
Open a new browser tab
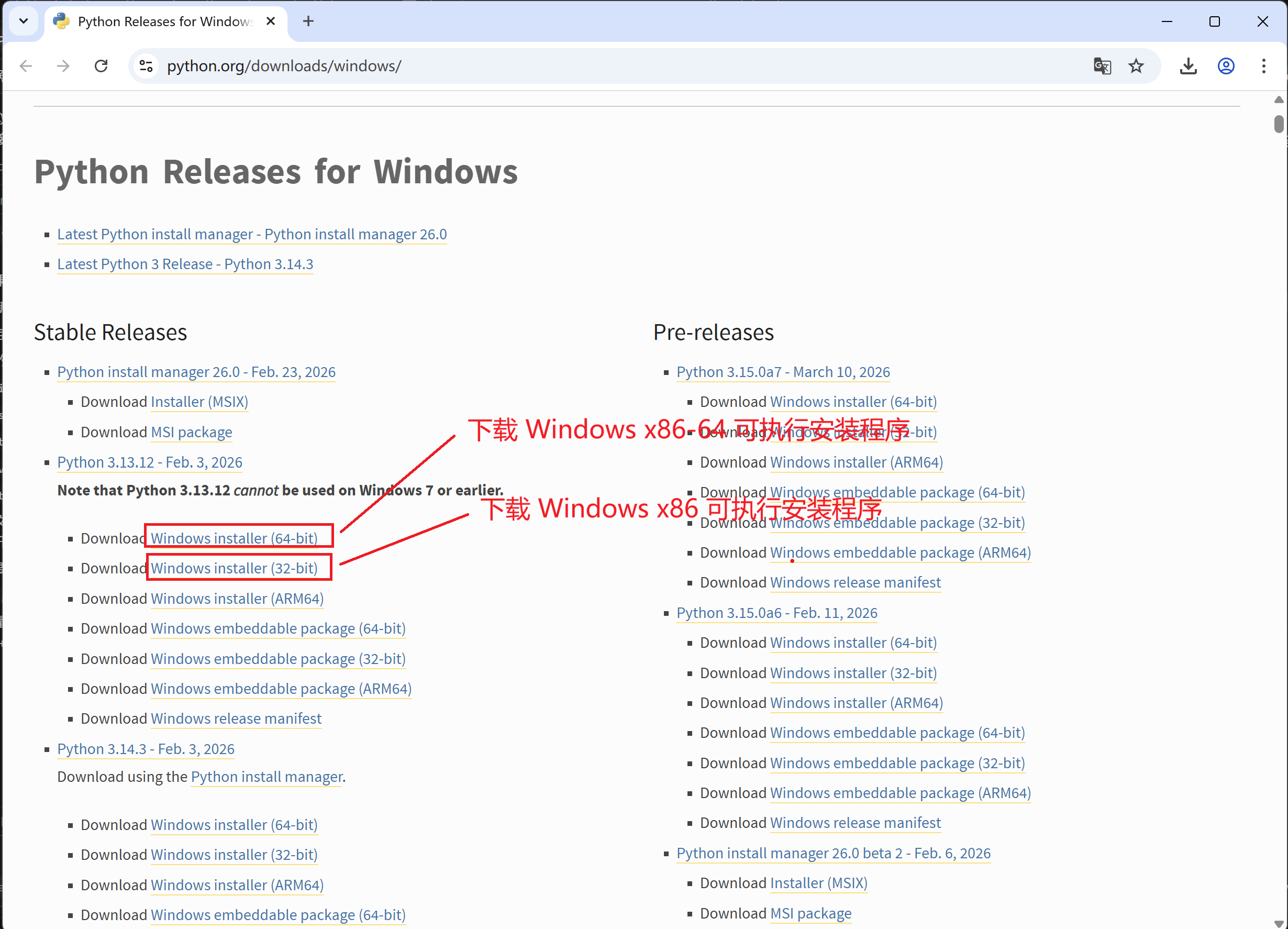pyautogui.click(x=308, y=21)
